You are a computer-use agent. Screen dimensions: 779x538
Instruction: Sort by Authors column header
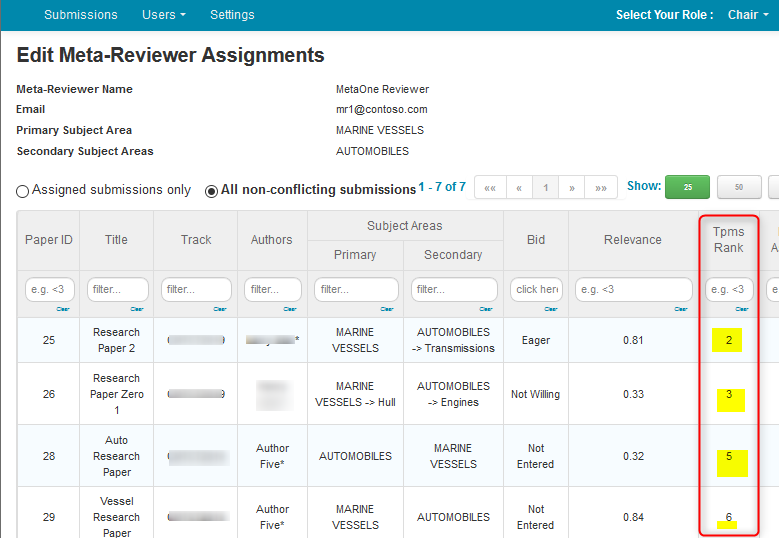point(272,240)
